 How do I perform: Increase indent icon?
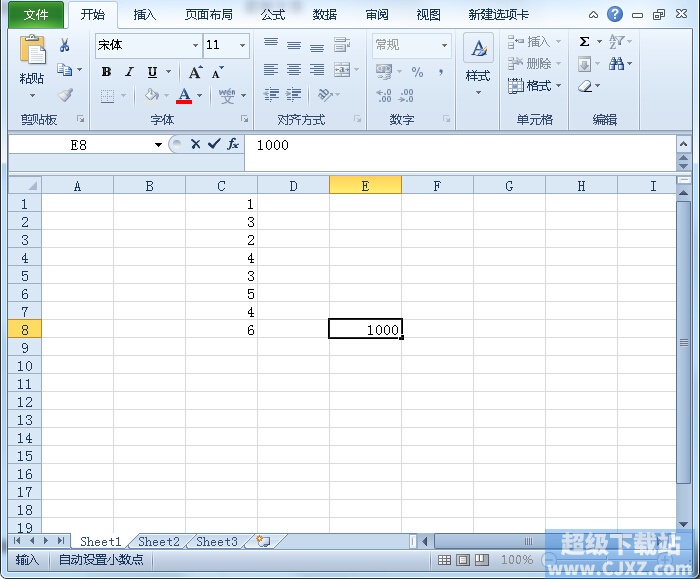[x=293, y=95]
